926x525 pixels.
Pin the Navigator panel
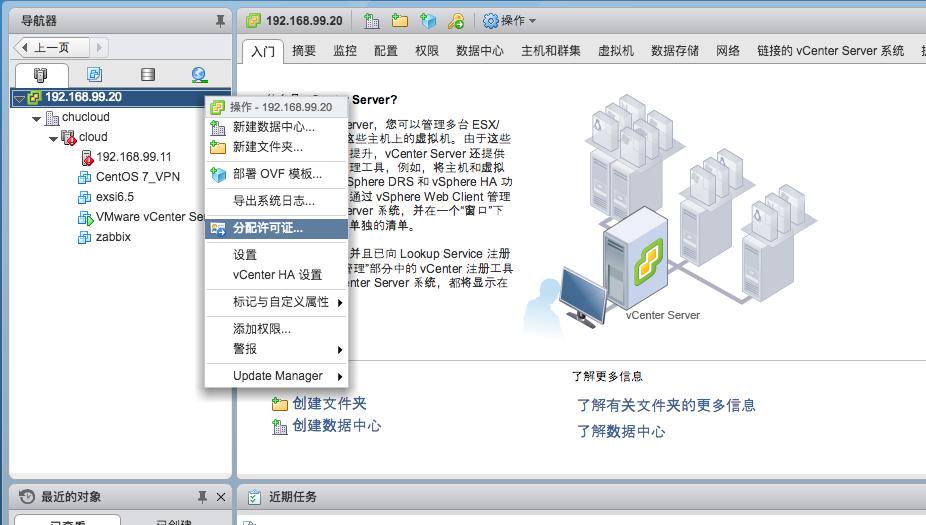[220, 21]
